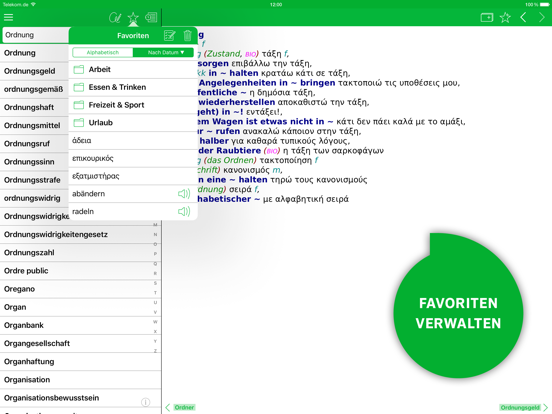
Task: Tap the favorites star in left toolbar
Action: point(133,17)
